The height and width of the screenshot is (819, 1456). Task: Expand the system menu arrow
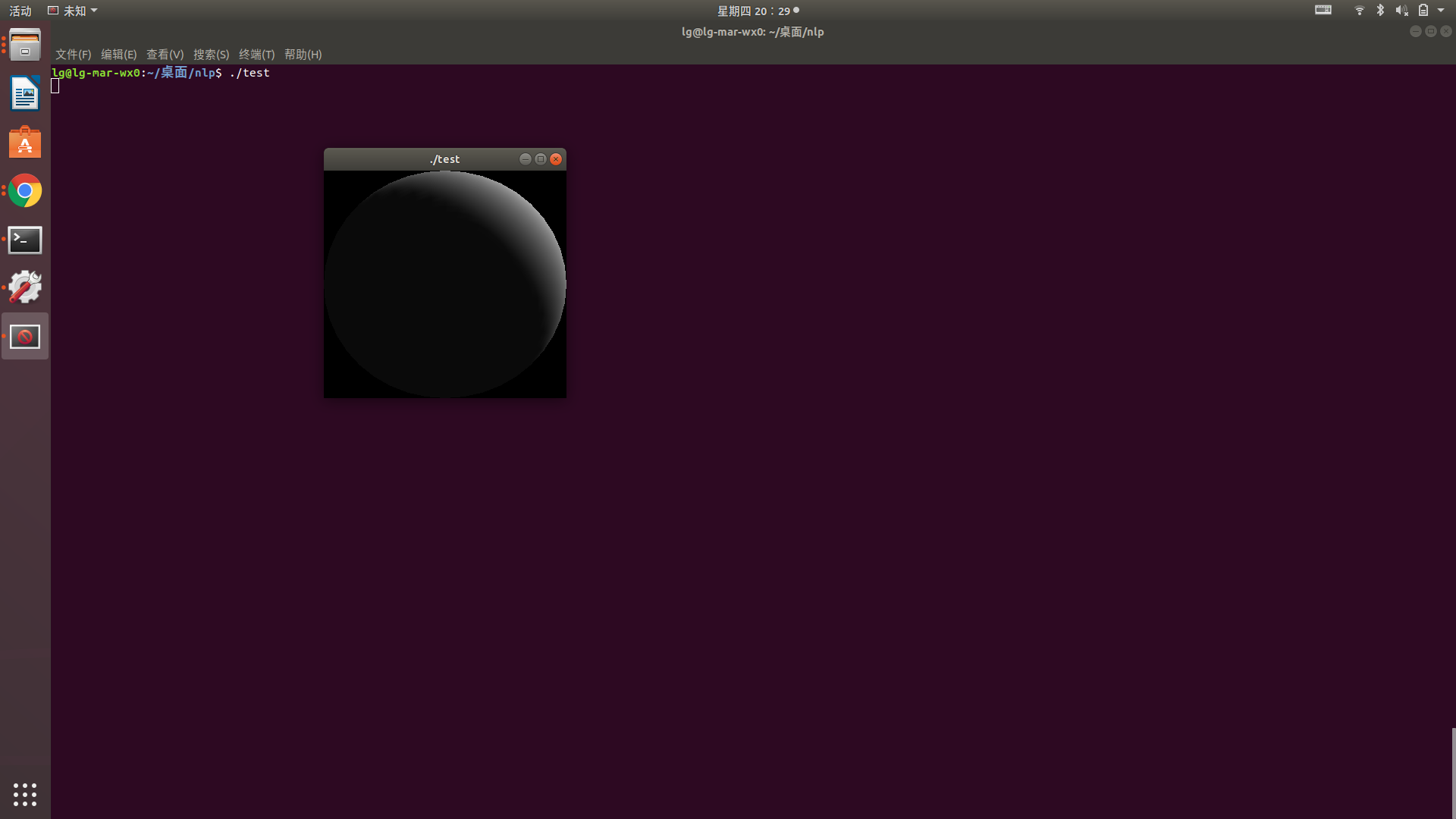pos(1441,10)
